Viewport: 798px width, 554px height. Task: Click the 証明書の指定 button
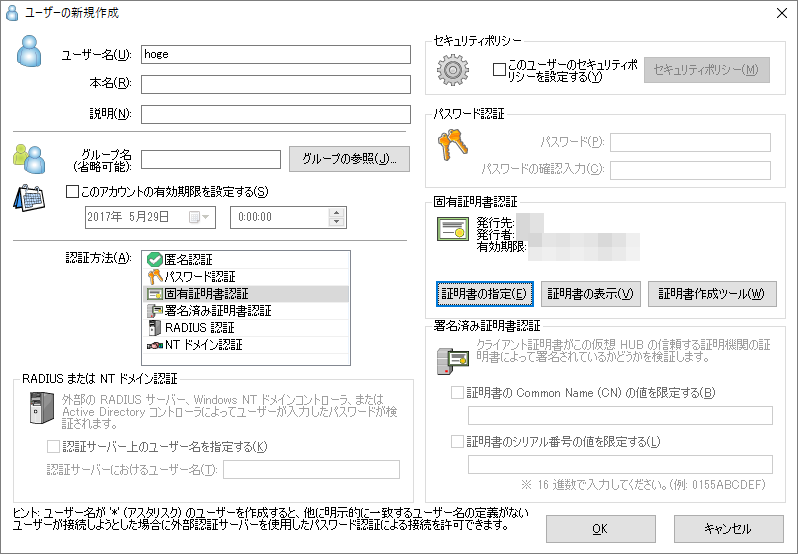coord(485,294)
